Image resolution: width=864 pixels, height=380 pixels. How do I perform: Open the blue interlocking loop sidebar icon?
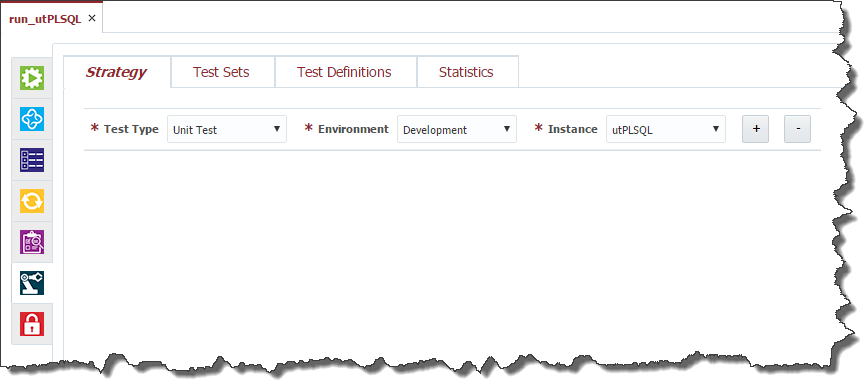pyautogui.click(x=32, y=119)
